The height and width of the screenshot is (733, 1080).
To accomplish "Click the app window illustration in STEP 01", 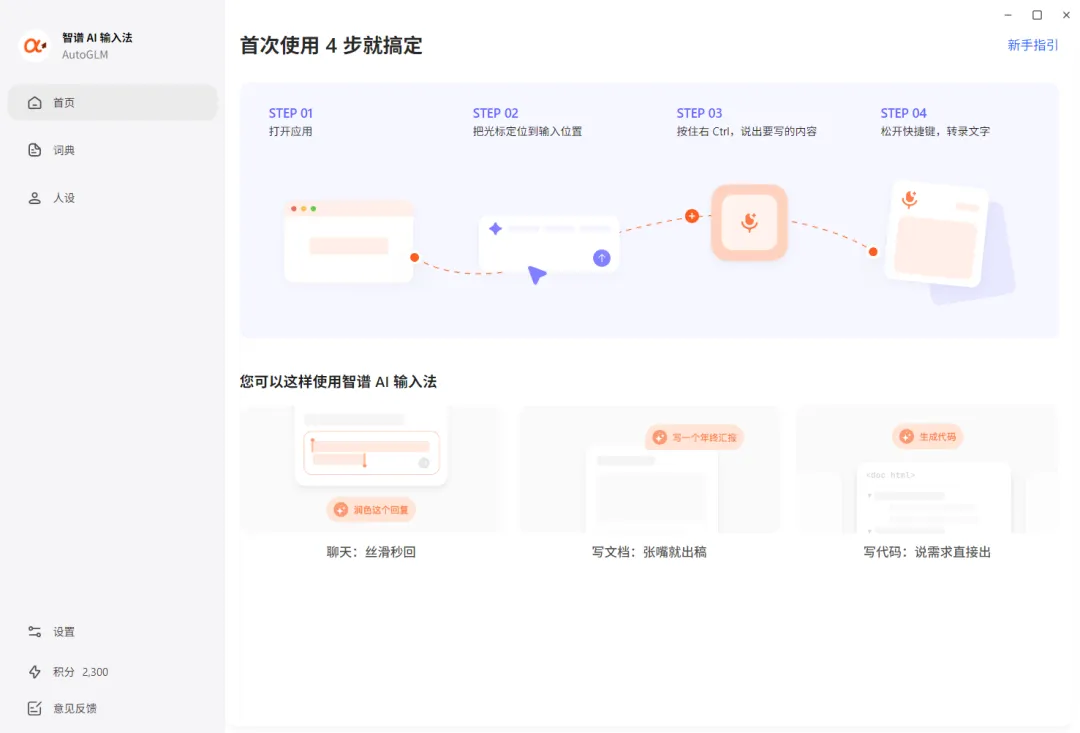I will coord(349,241).
